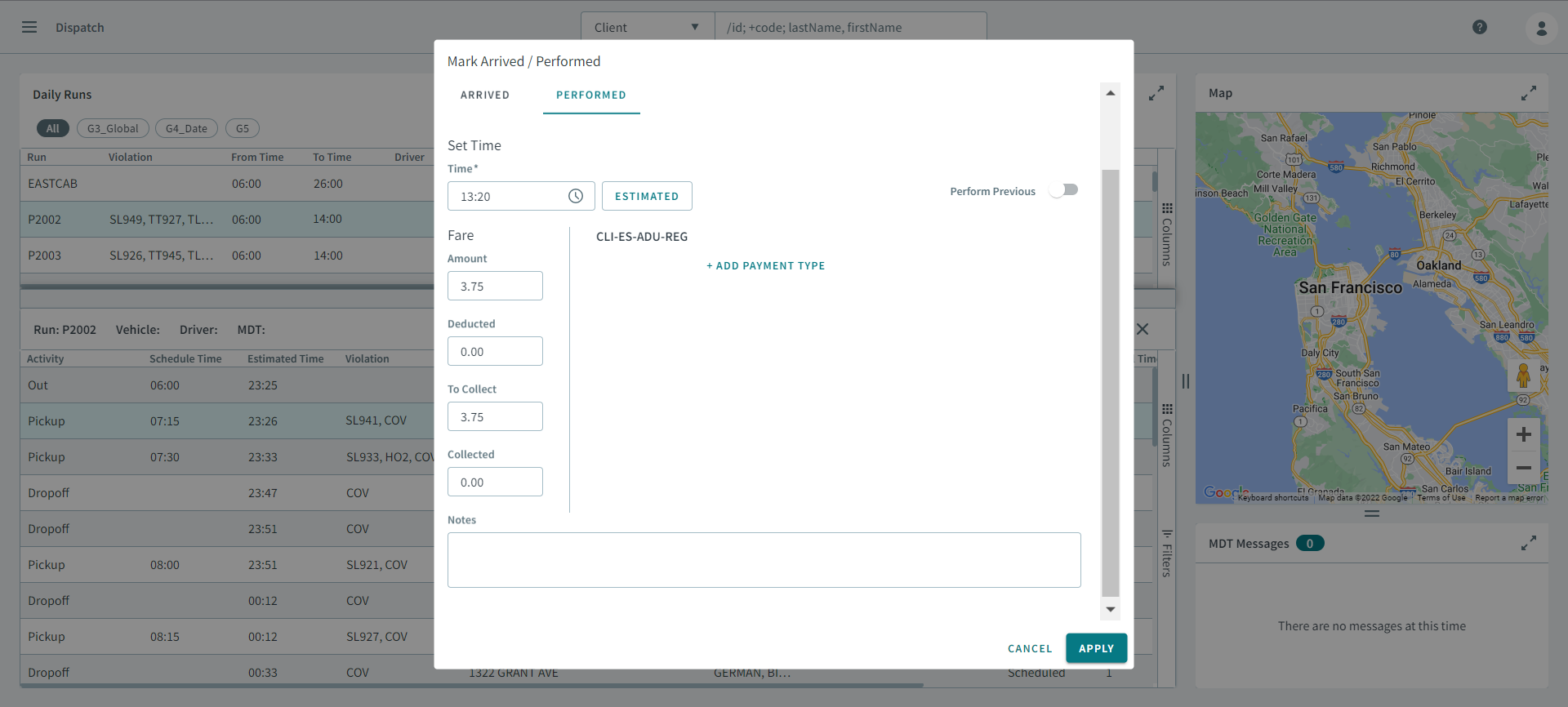
Task: Open Columns sidebar in Daily Runs grid
Action: click(x=1167, y=234)
